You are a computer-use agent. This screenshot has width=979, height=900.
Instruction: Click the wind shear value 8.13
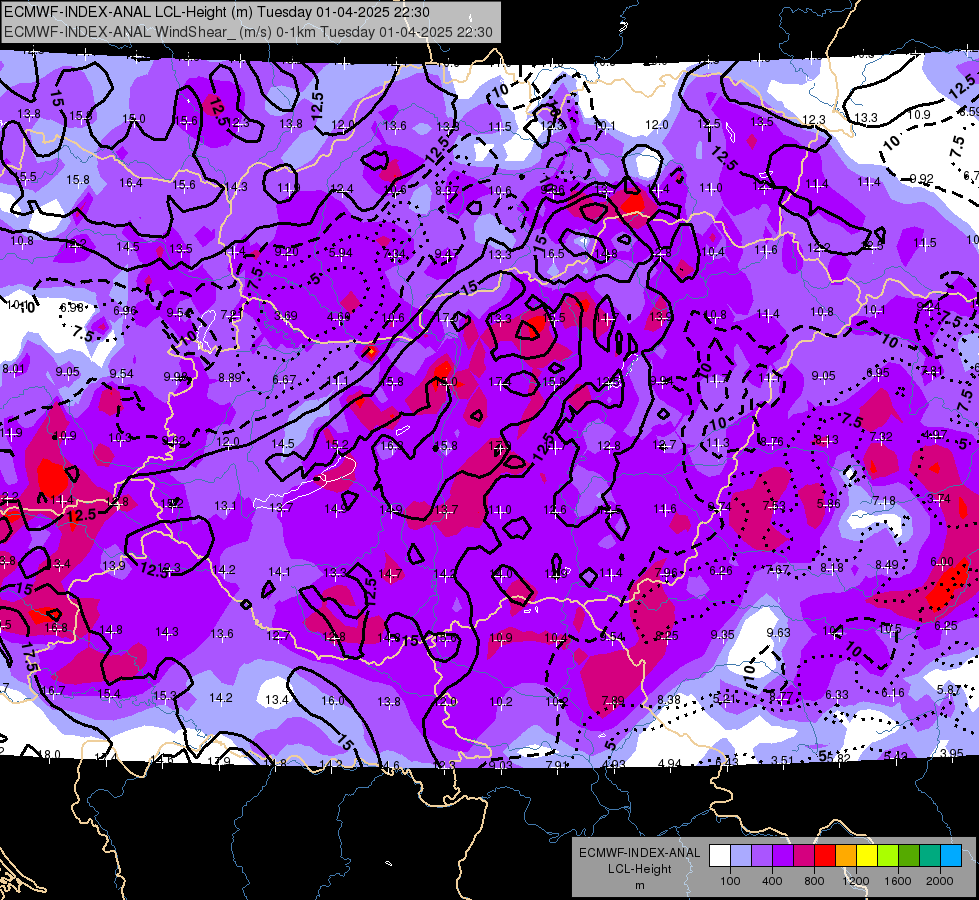pos(827,440)
